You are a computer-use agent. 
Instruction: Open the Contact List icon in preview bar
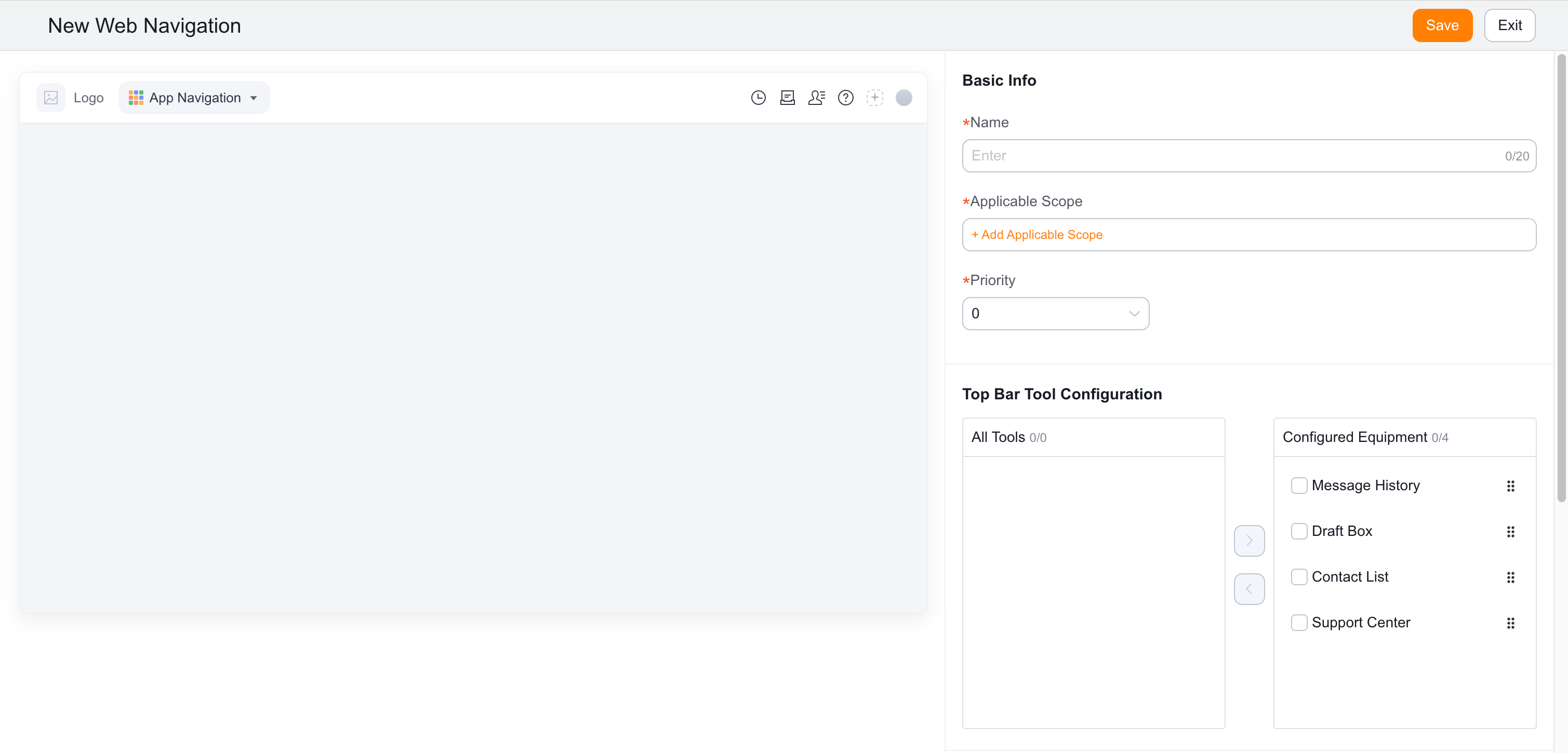[816, 97]
